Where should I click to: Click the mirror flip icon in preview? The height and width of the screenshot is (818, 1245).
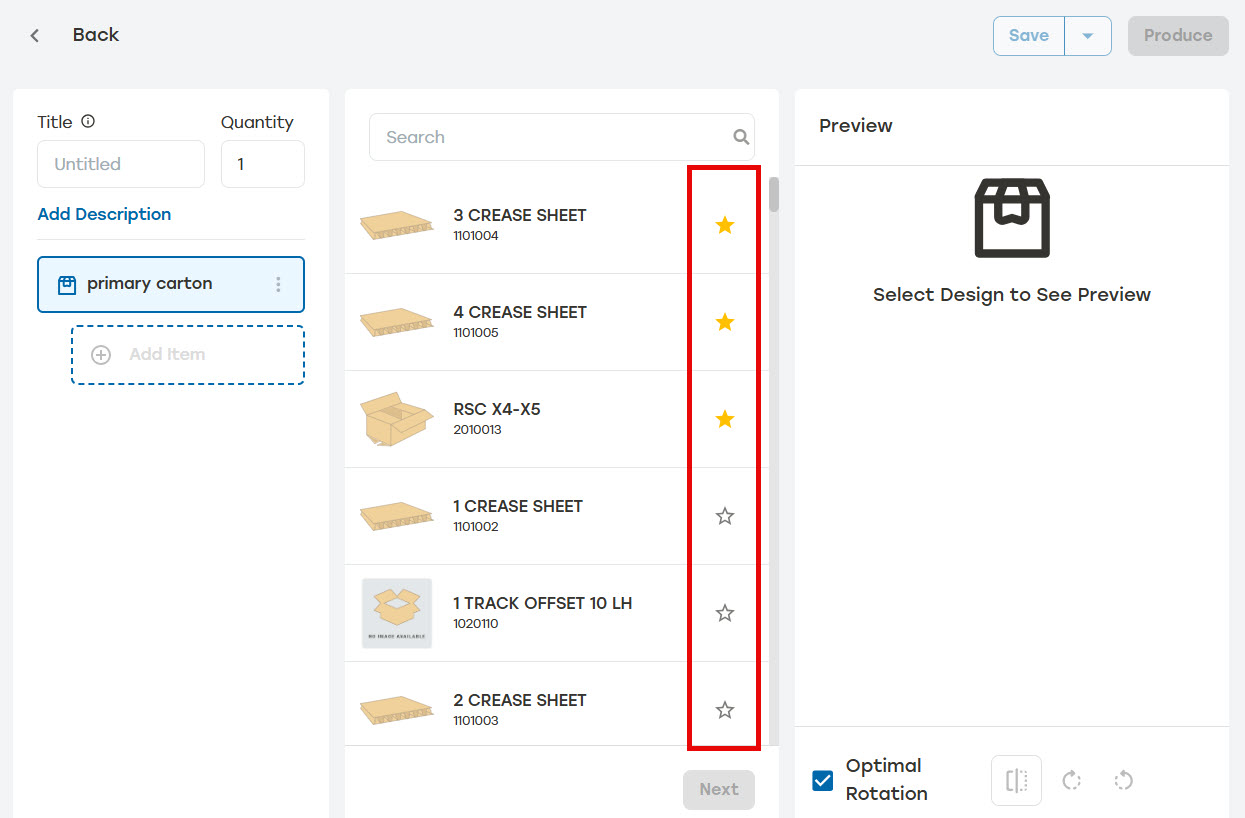1016,780
